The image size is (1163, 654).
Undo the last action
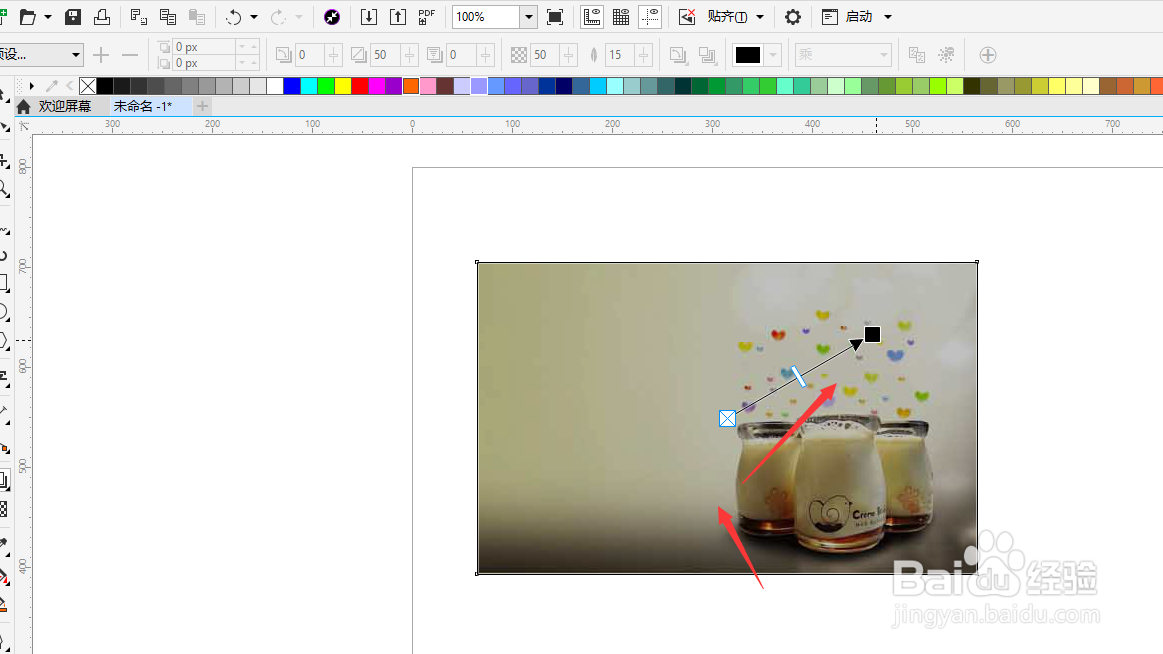234,16
